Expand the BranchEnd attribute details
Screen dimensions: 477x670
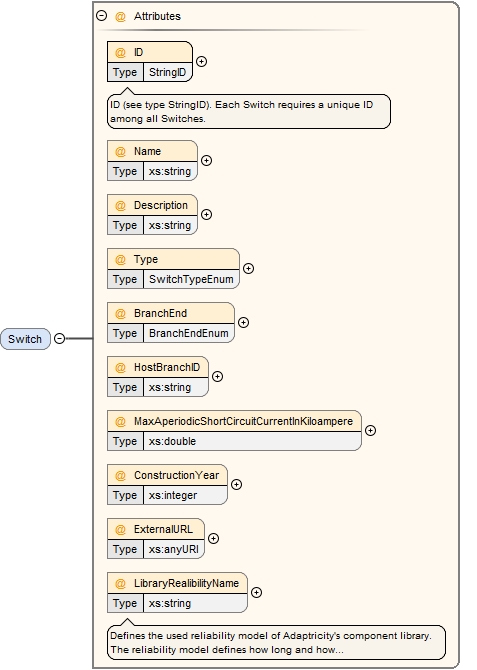click(x=243, y=323)
